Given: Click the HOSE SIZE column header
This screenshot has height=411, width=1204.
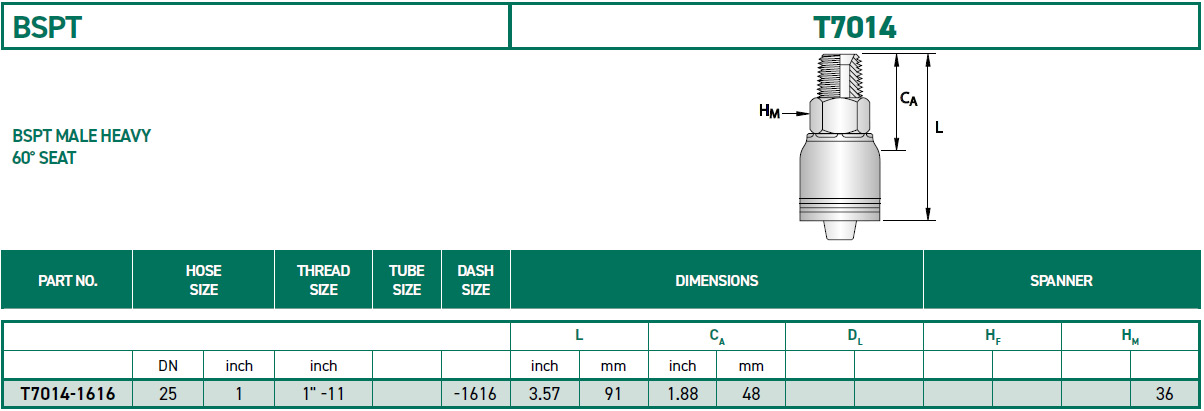Looking at the screenshot, I should coord(203,281).
